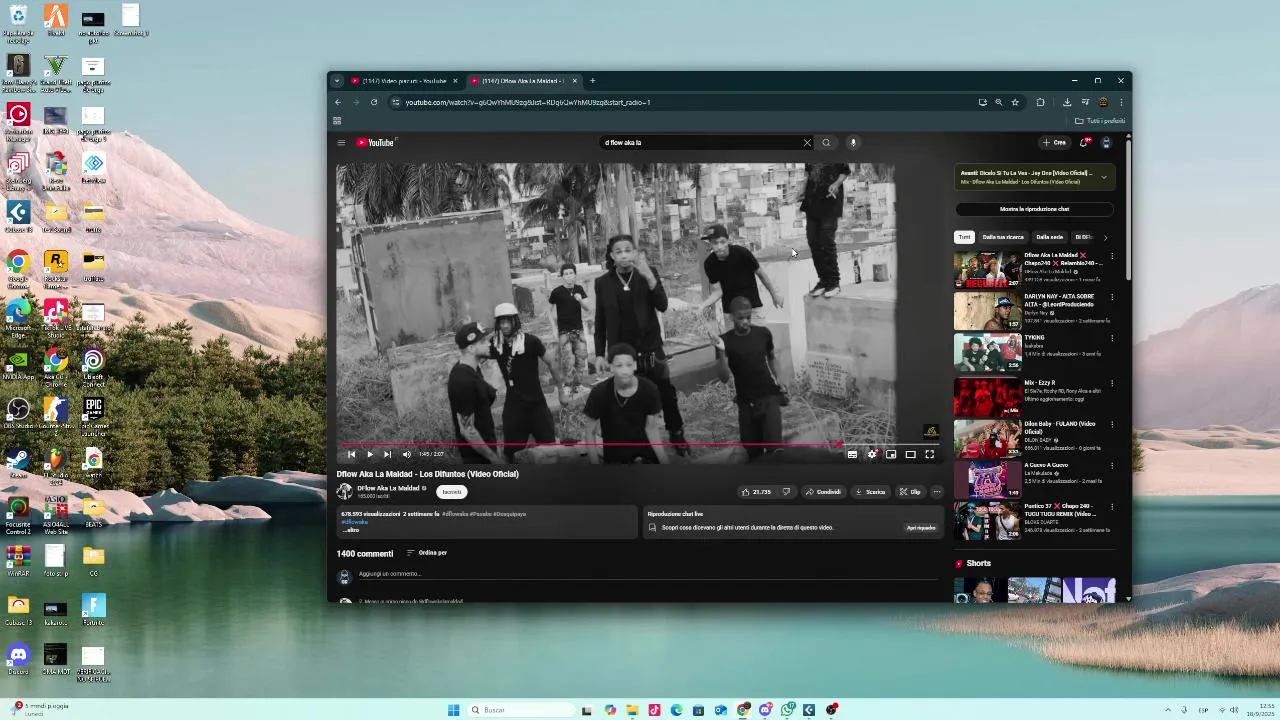Reload the page in Chrome
The width and height of the screenshot is (1280, 720).
tap(374, 102)
